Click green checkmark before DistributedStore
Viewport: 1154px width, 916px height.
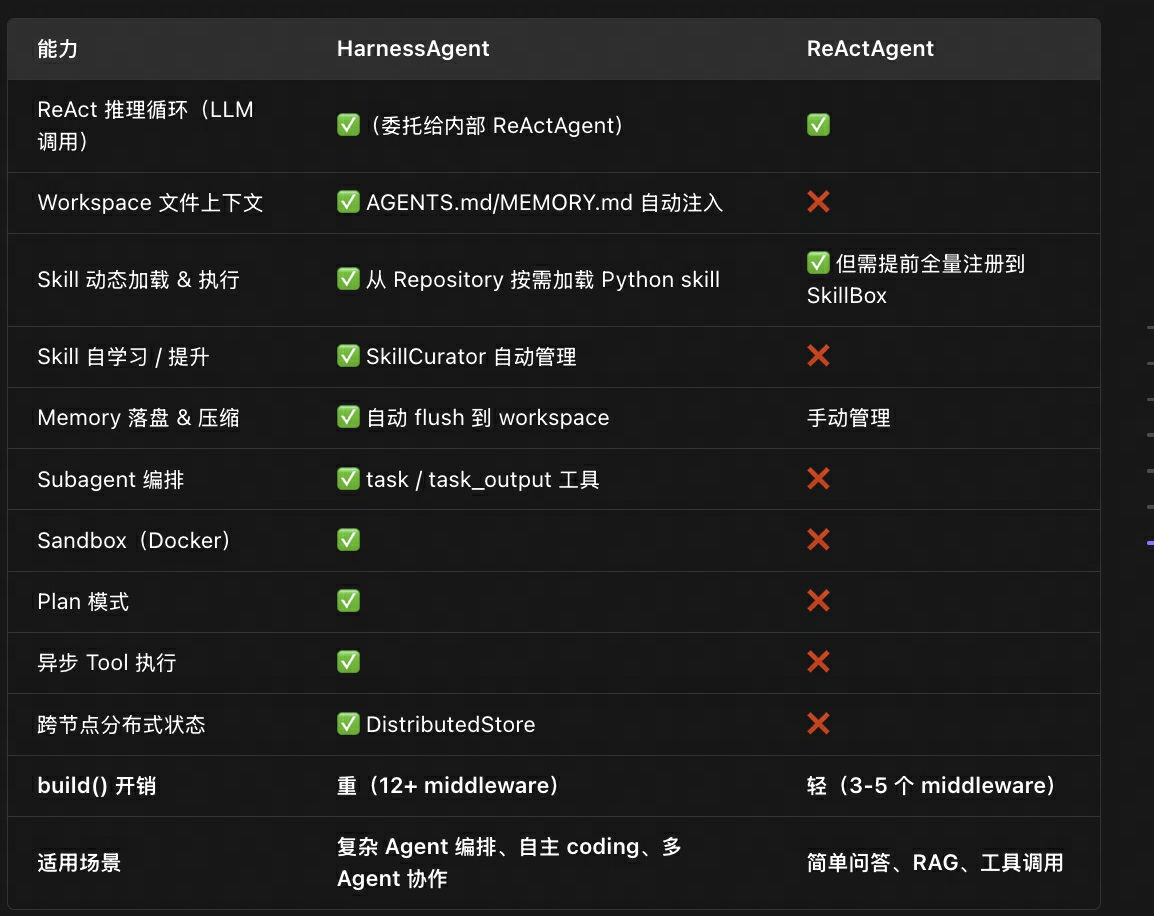(348, 723)
